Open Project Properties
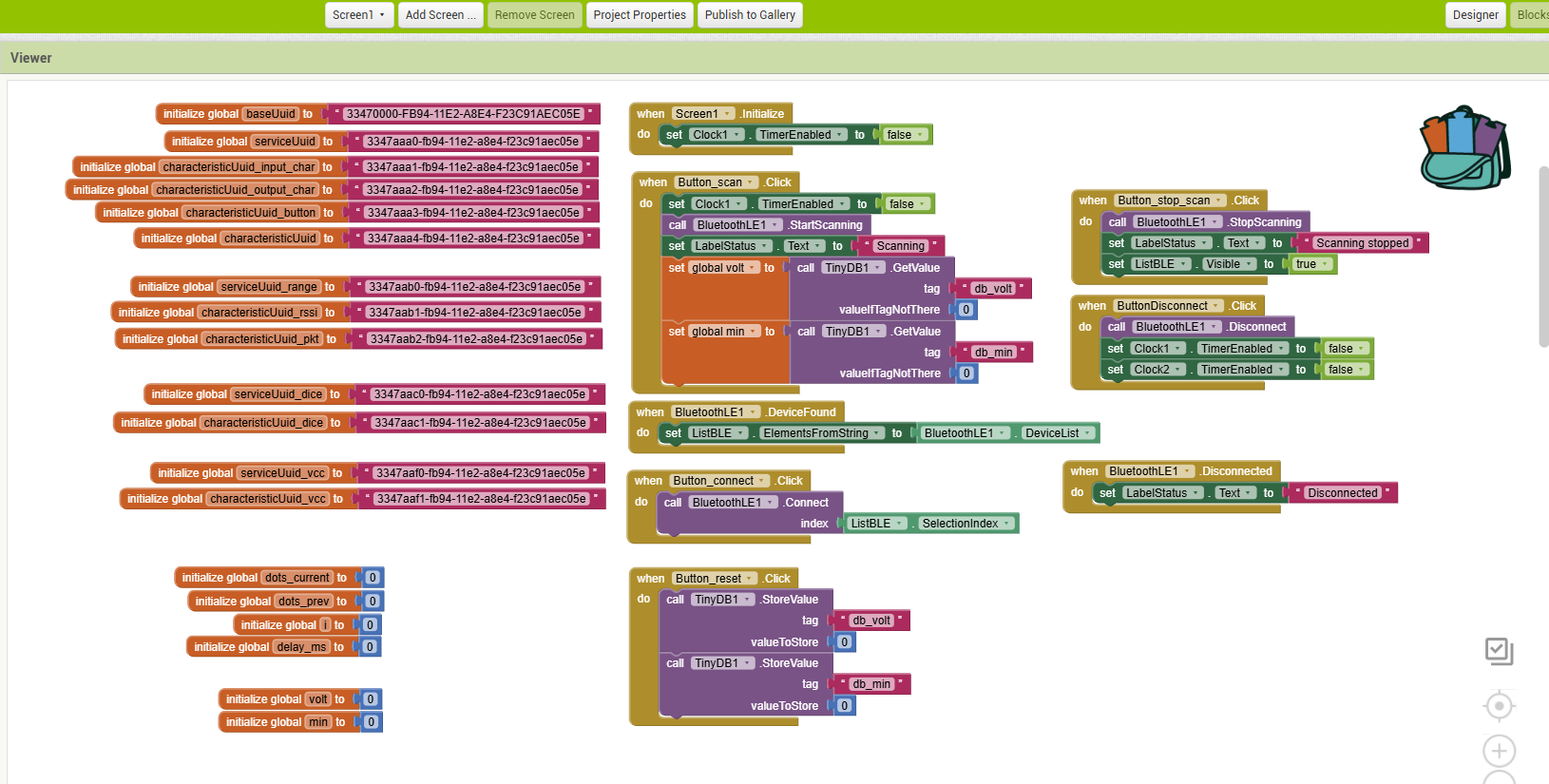The image size is (1549, 784). pos(640,15)
